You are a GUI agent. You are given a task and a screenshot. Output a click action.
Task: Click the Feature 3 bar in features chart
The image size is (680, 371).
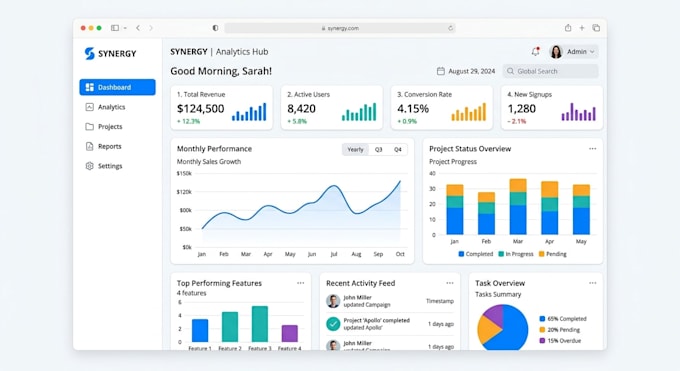(x=260, y=324)
